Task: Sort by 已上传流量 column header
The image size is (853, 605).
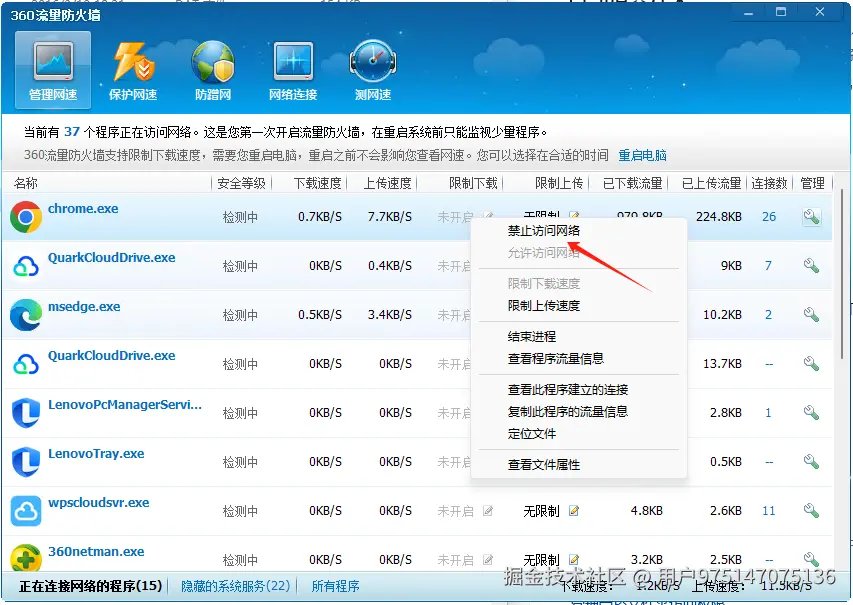Action: pyautogui.click(x=712, y=183)
